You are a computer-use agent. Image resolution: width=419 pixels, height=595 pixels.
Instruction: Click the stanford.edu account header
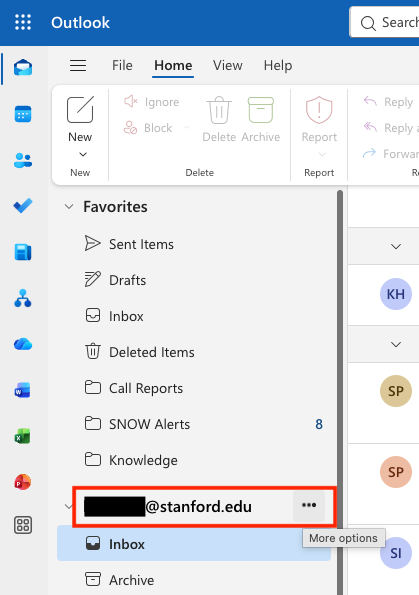click(x=167, y=507)
